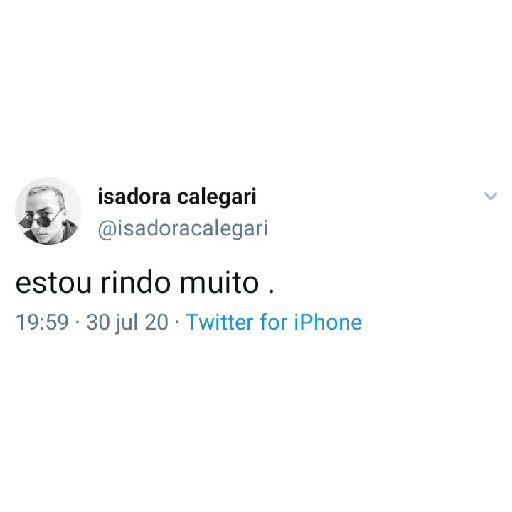Click the 19:59 timestamp

[x=42, y=322]
